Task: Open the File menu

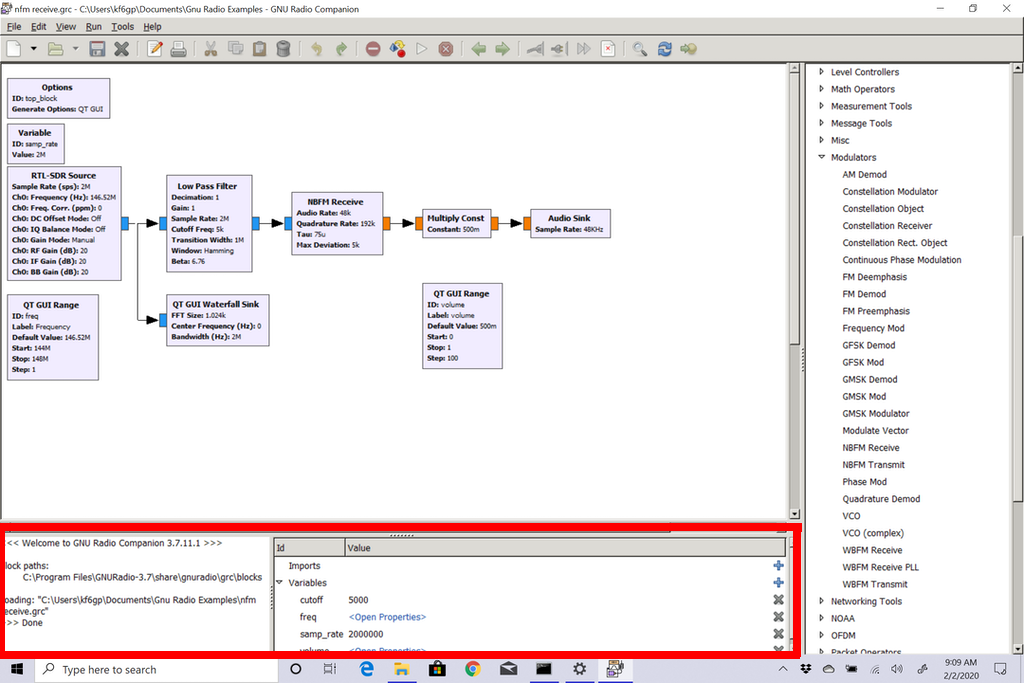Action: (14, 27)
